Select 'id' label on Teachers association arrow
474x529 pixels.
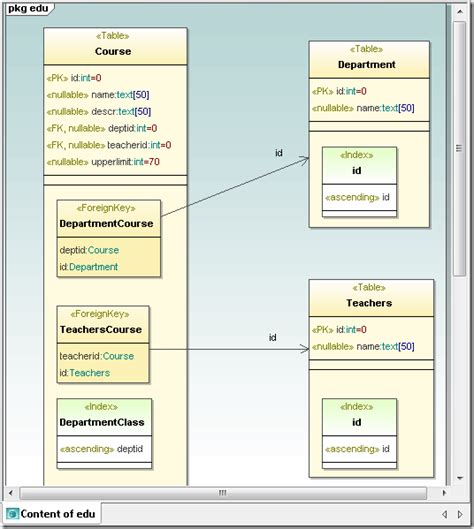point(273,337)
